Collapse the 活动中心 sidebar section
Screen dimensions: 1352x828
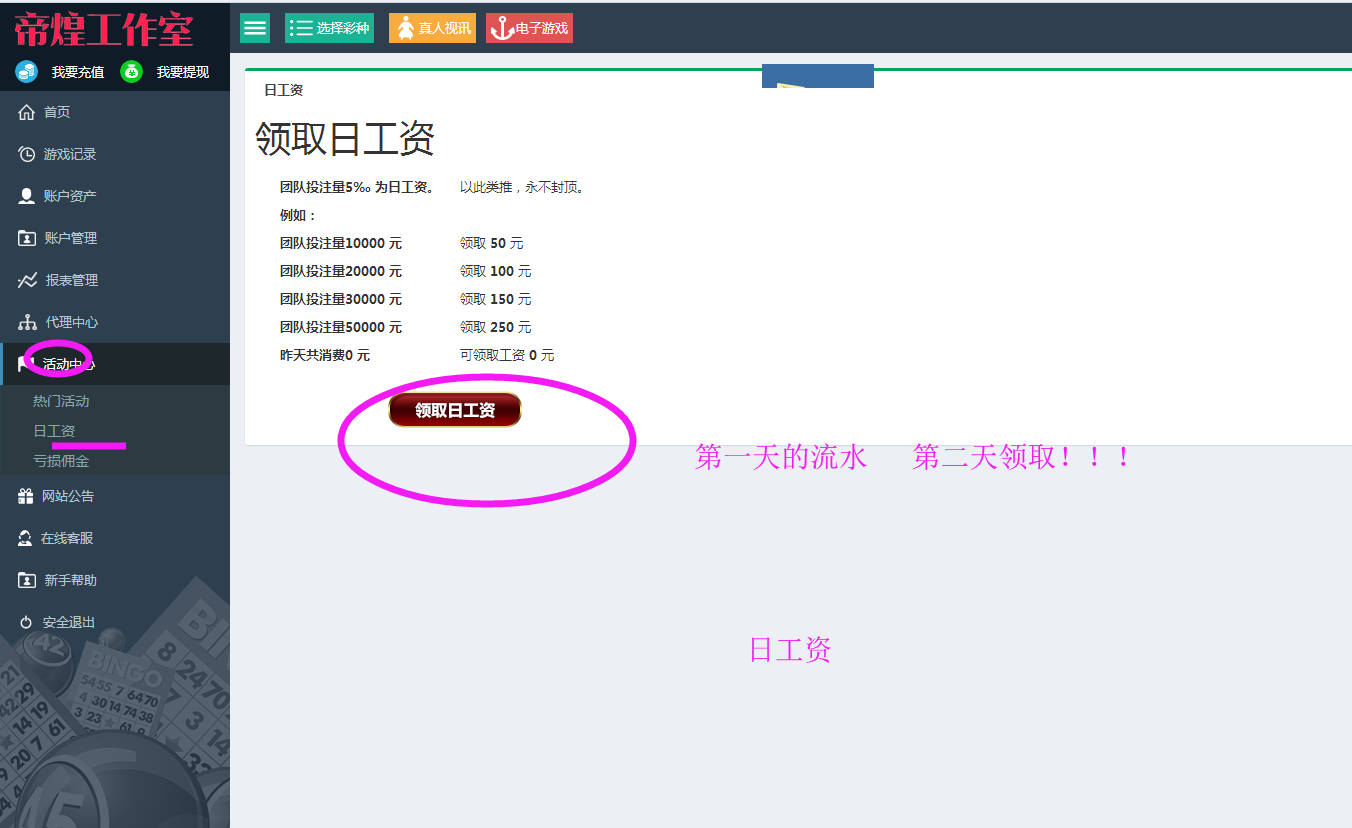(70, 364)
